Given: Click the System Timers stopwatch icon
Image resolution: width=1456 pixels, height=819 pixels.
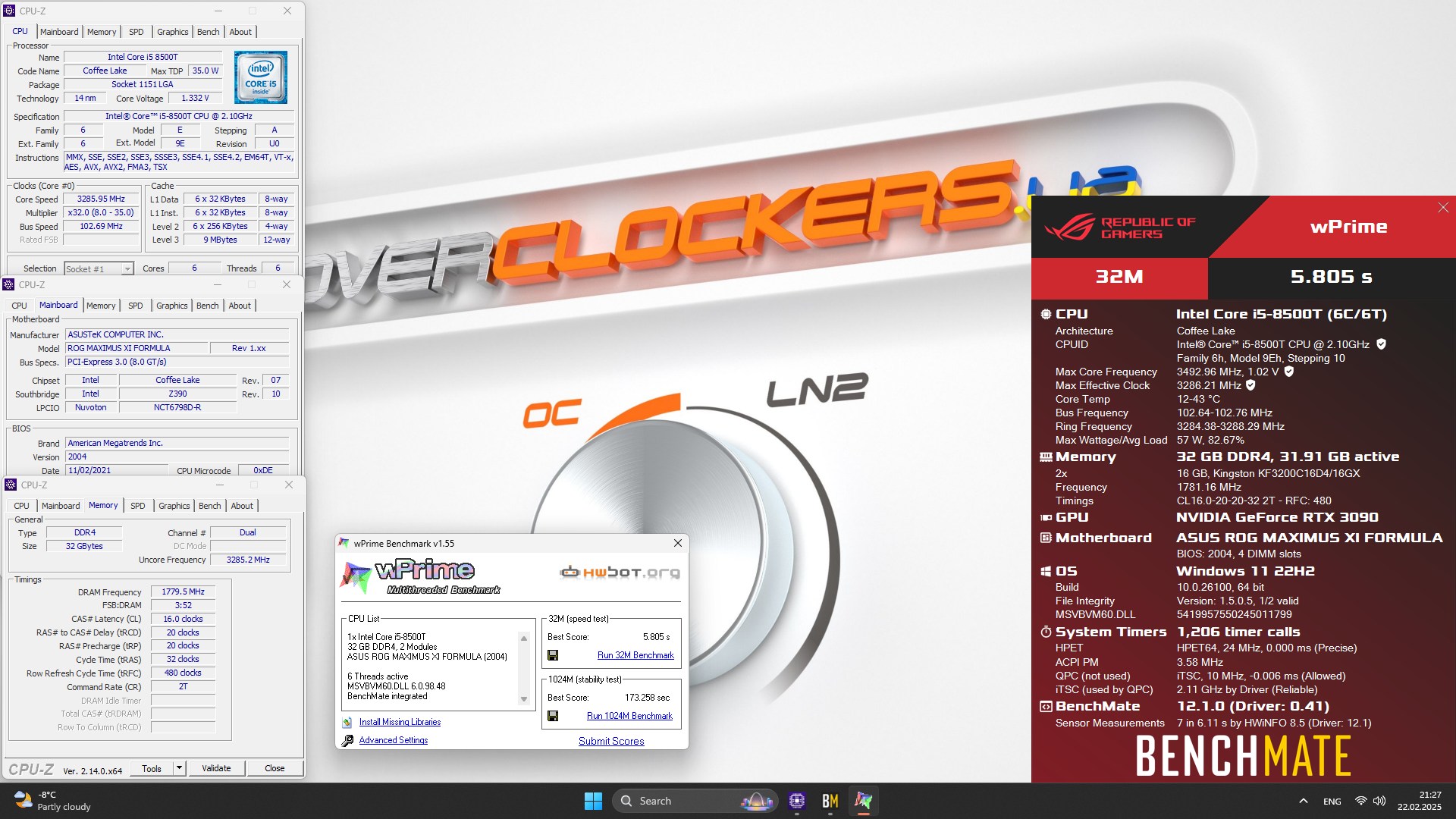Looking at the screenshot, I should (x=1046, y=632).
